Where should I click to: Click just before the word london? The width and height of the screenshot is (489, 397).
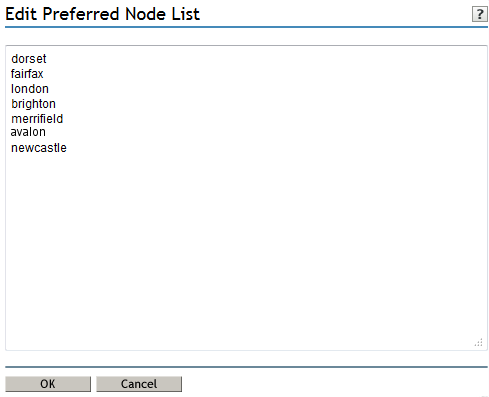point(11,89)
